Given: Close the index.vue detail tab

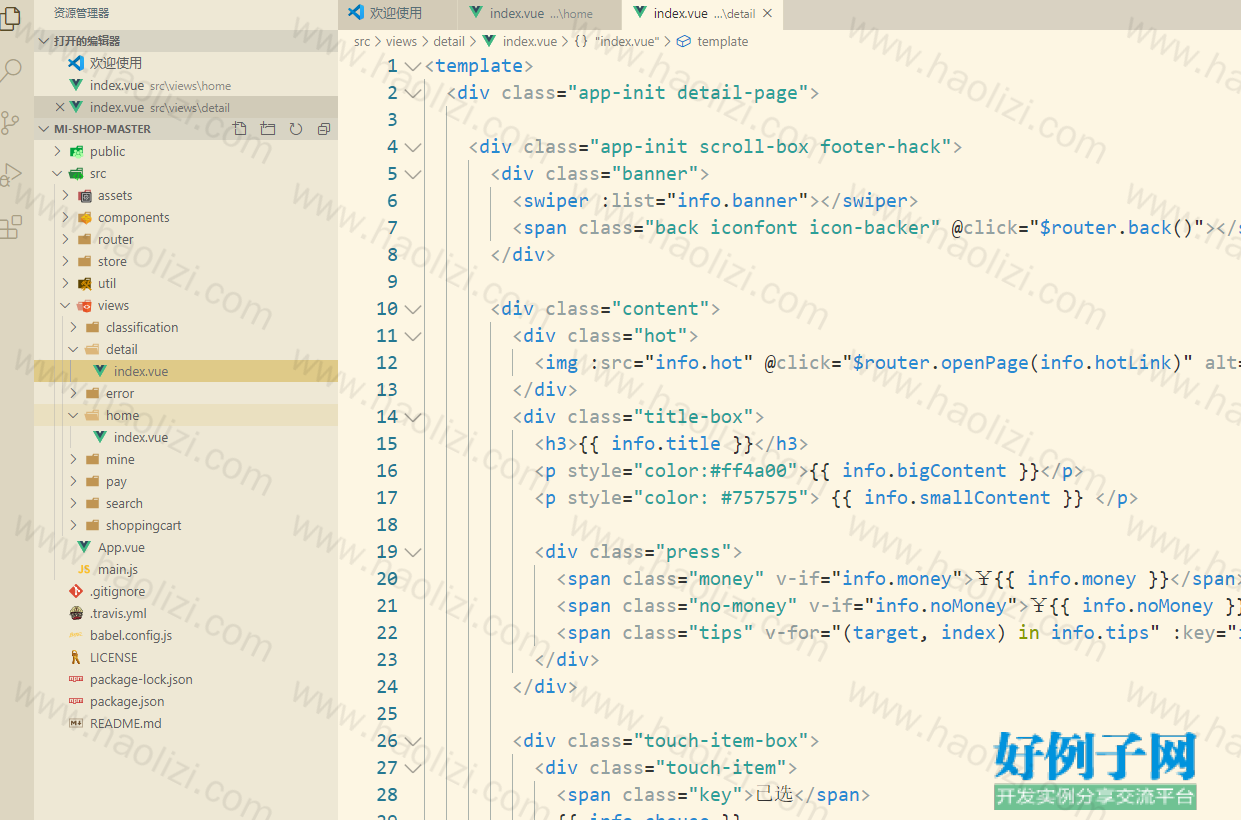Looking at the screenshot, I should point(767,14).
